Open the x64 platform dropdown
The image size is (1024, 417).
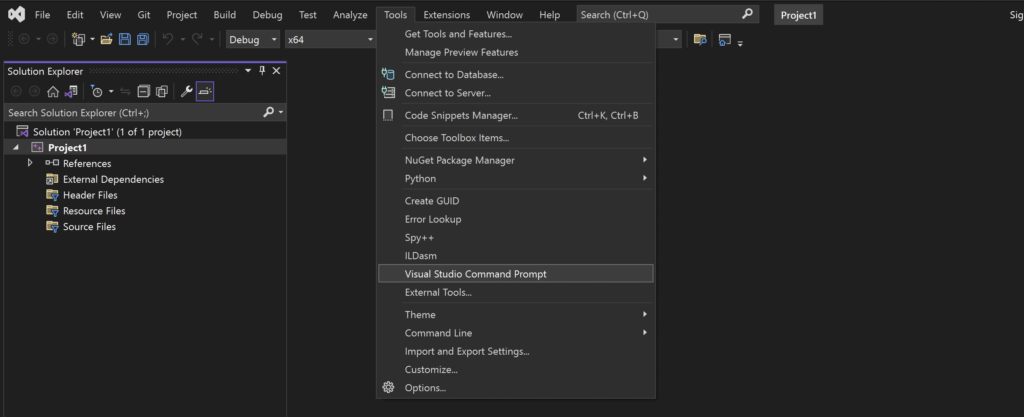(330, 40)
